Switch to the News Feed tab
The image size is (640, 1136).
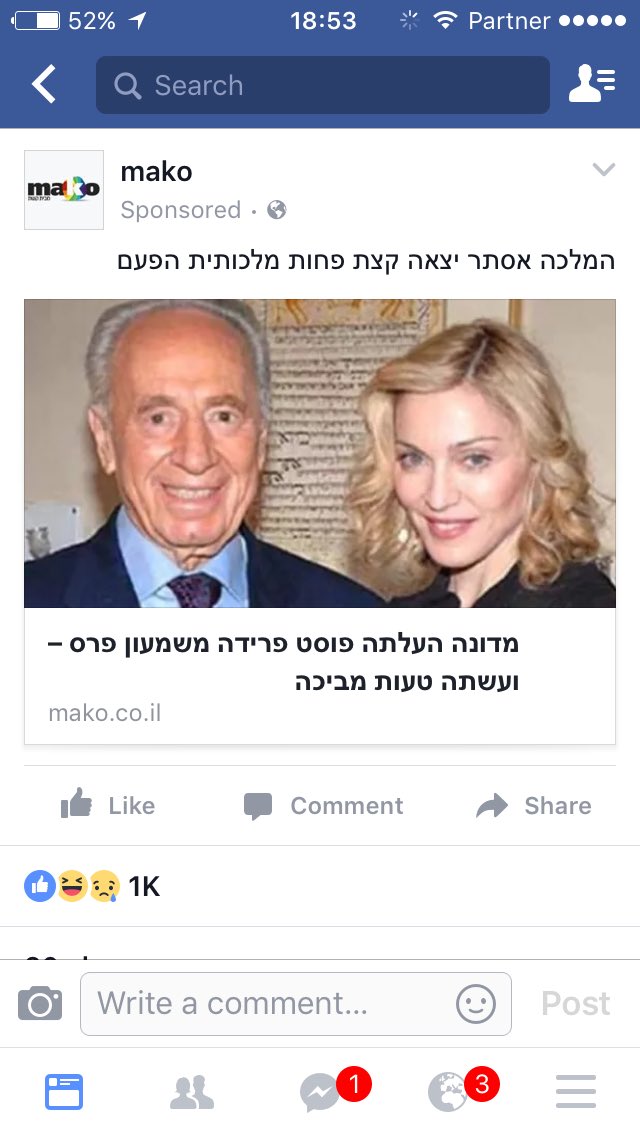[x=64, y=1092]
